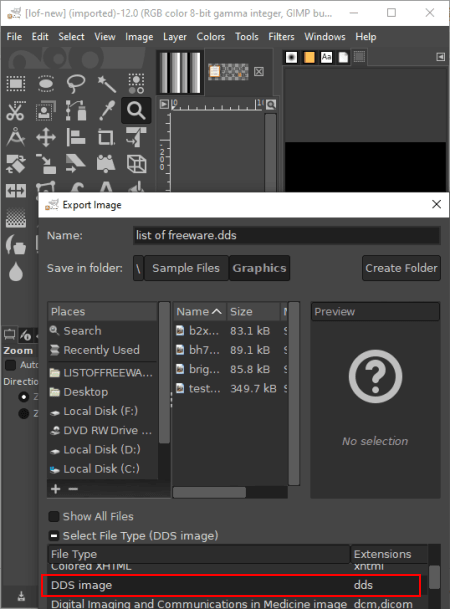The image size is (450, 609).
Task: Sort files by the Name column
Action: click(x=199, y=311)
